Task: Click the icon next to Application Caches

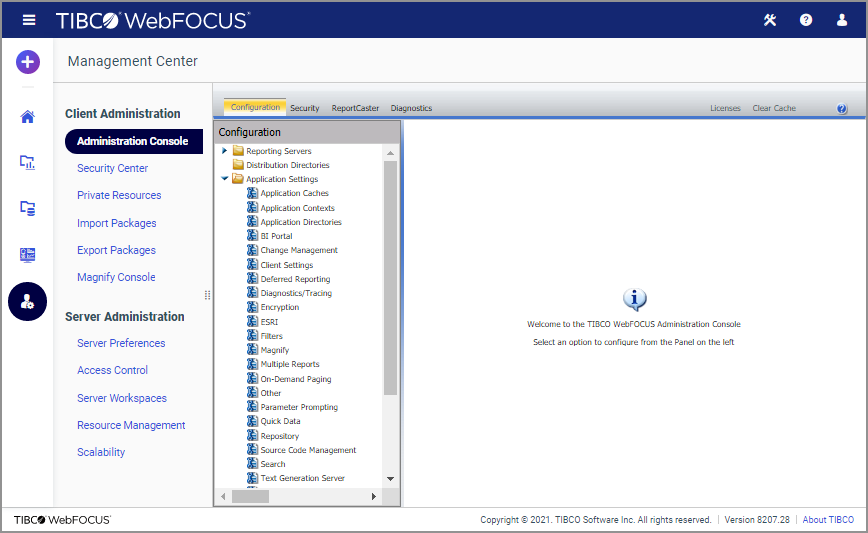Action: [x=252, y=193]
